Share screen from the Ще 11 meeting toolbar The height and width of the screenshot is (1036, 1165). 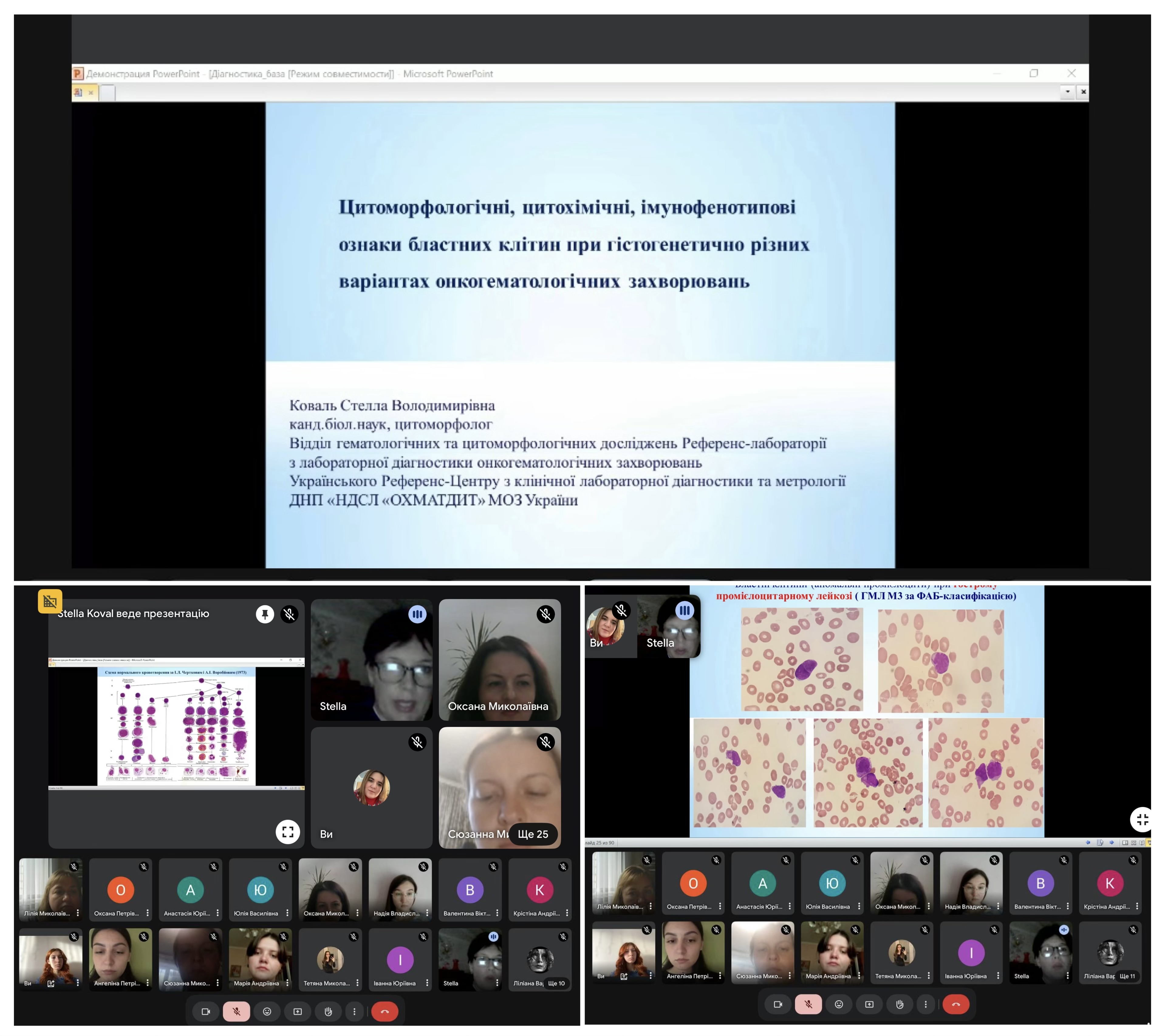pos(869,1004)
